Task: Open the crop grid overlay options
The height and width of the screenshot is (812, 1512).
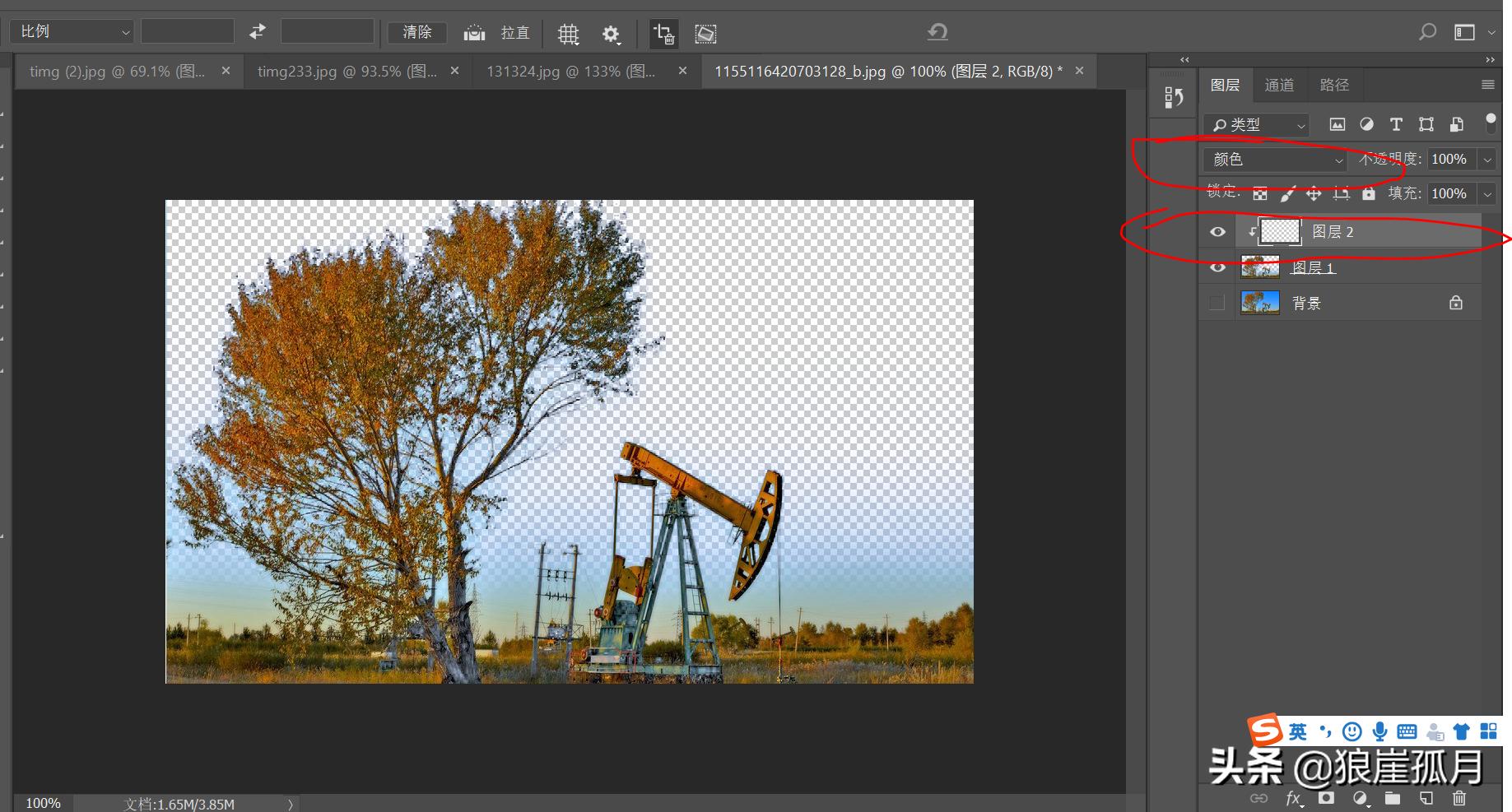Action: click(x=568, y=33)
